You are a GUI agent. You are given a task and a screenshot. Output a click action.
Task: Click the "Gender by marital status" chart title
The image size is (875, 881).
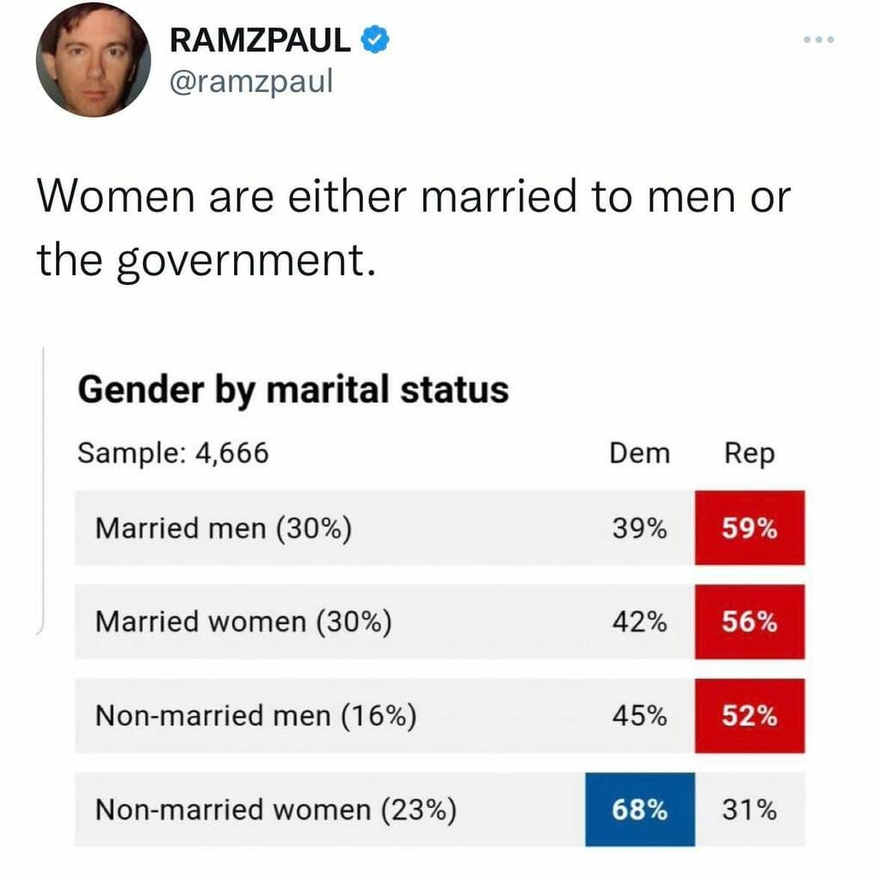pos(293,389)
